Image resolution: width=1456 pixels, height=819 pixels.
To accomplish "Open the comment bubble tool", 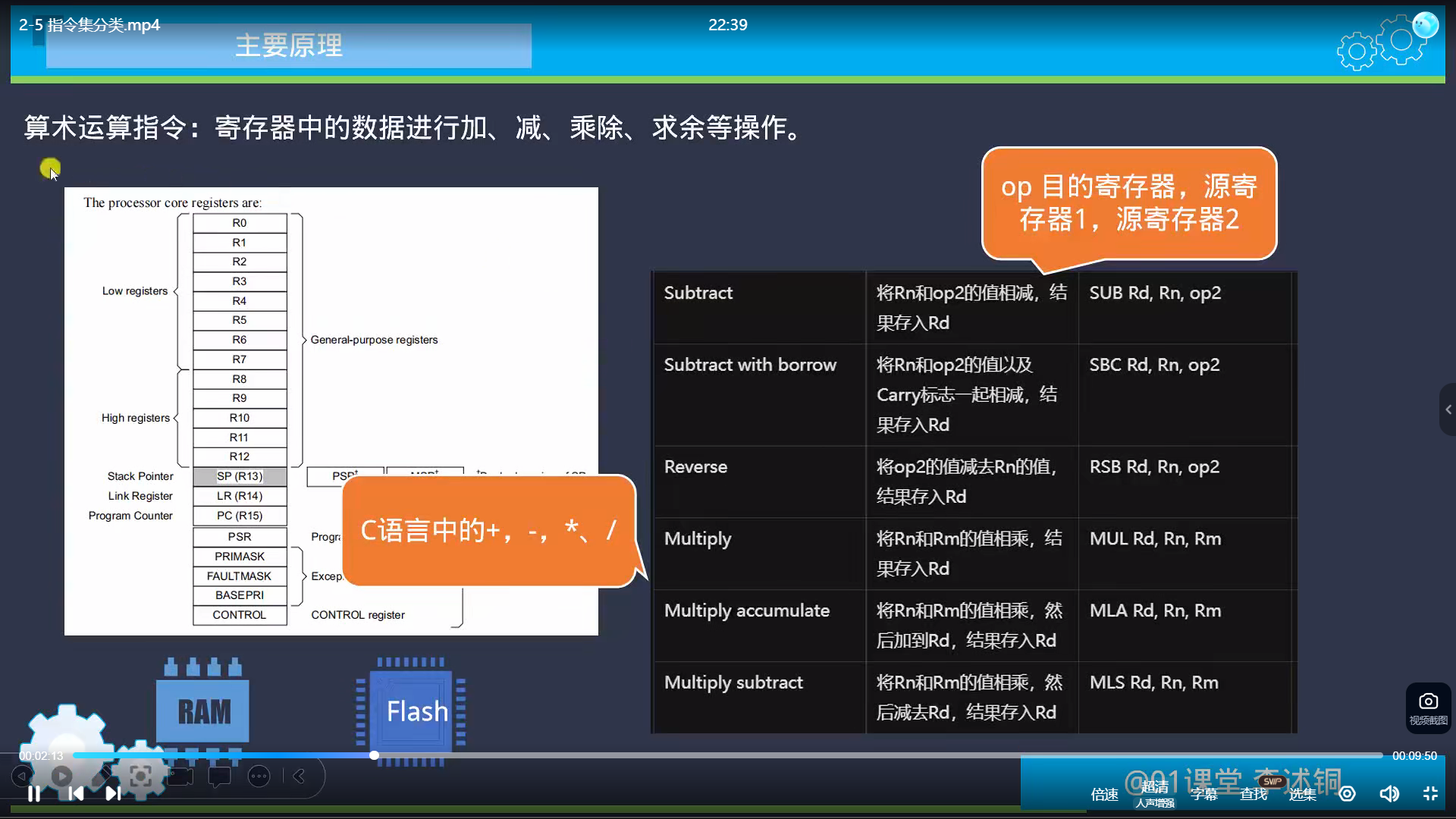I will click(220, 776).
